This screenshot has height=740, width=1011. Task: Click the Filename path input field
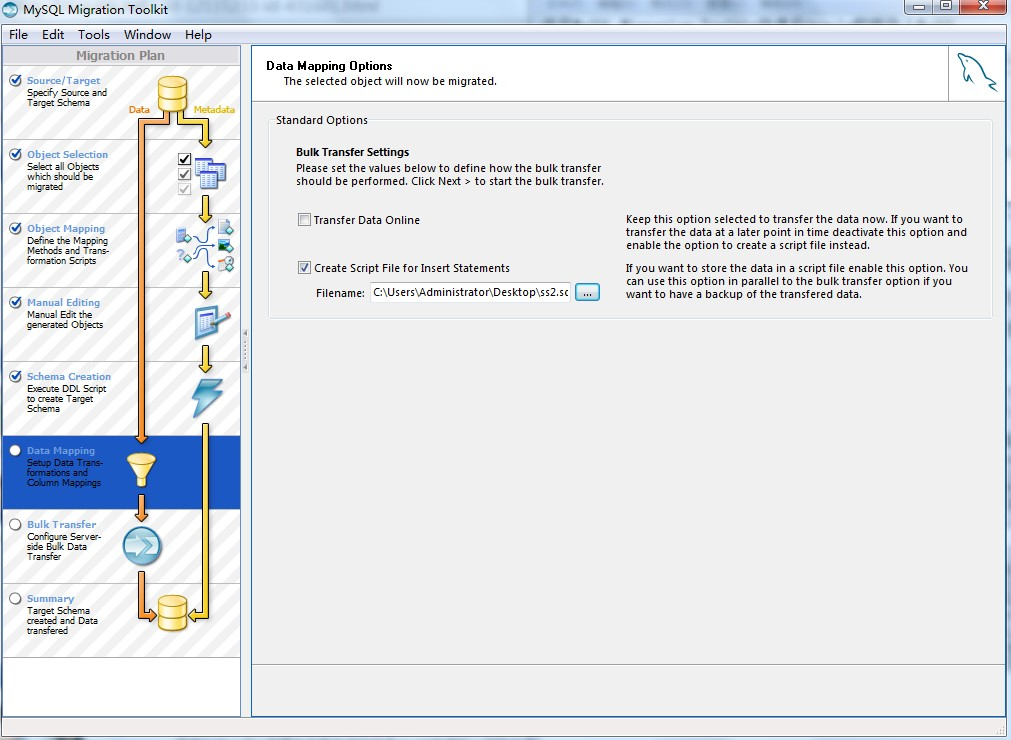[470, 292]
